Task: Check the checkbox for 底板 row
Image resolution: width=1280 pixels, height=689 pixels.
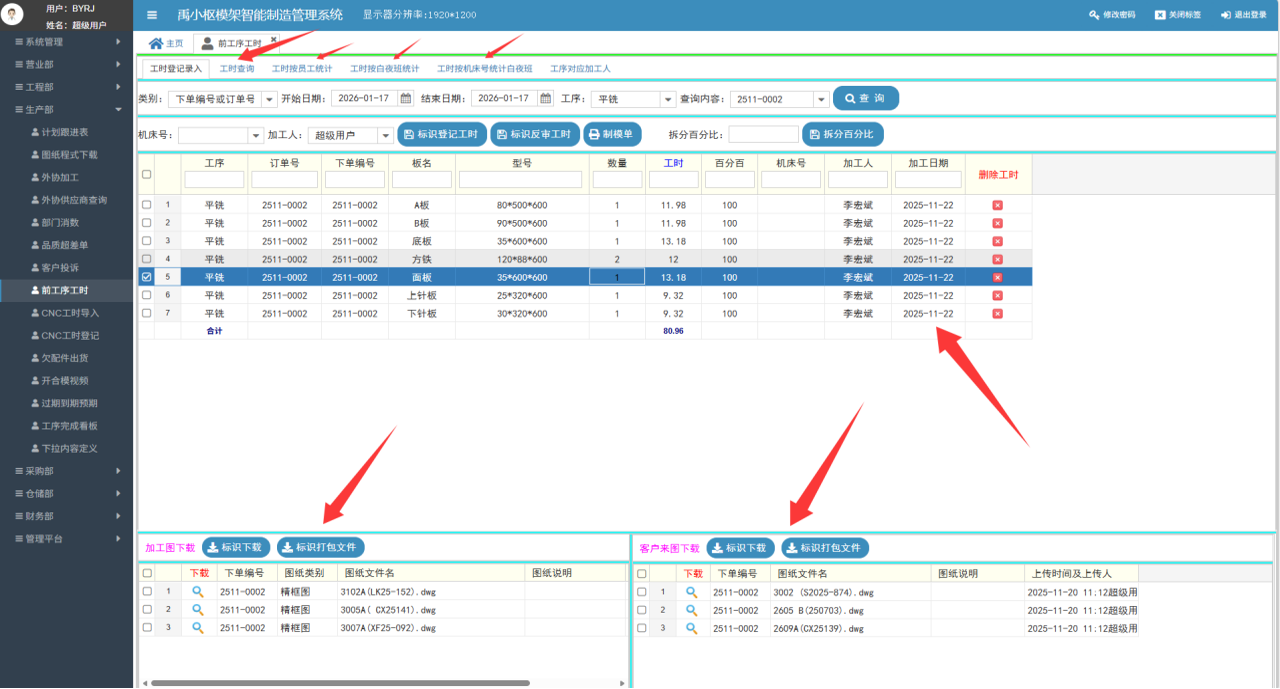Action: click(x=147, y=241)
